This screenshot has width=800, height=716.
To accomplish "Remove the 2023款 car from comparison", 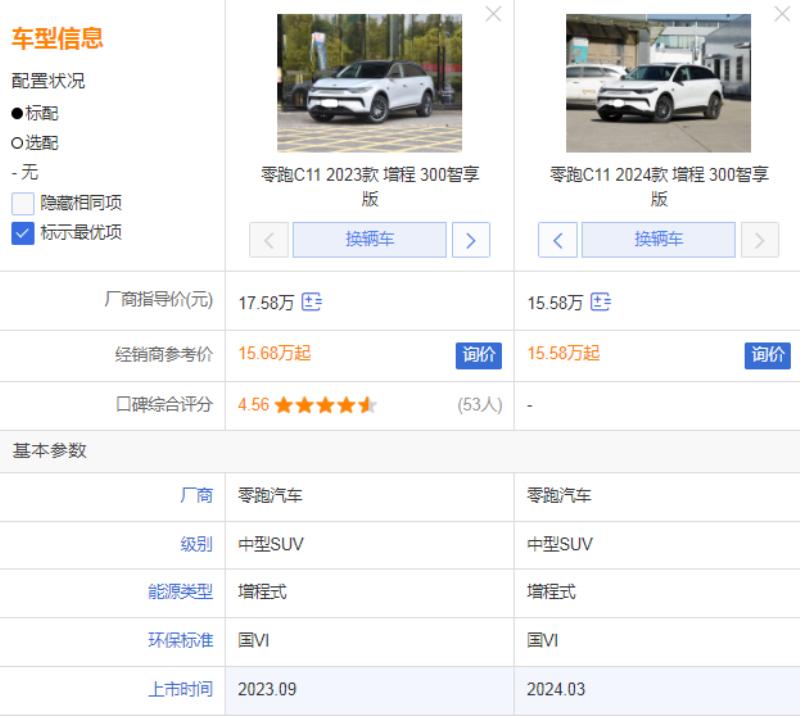I will click(x=493, y=14).
